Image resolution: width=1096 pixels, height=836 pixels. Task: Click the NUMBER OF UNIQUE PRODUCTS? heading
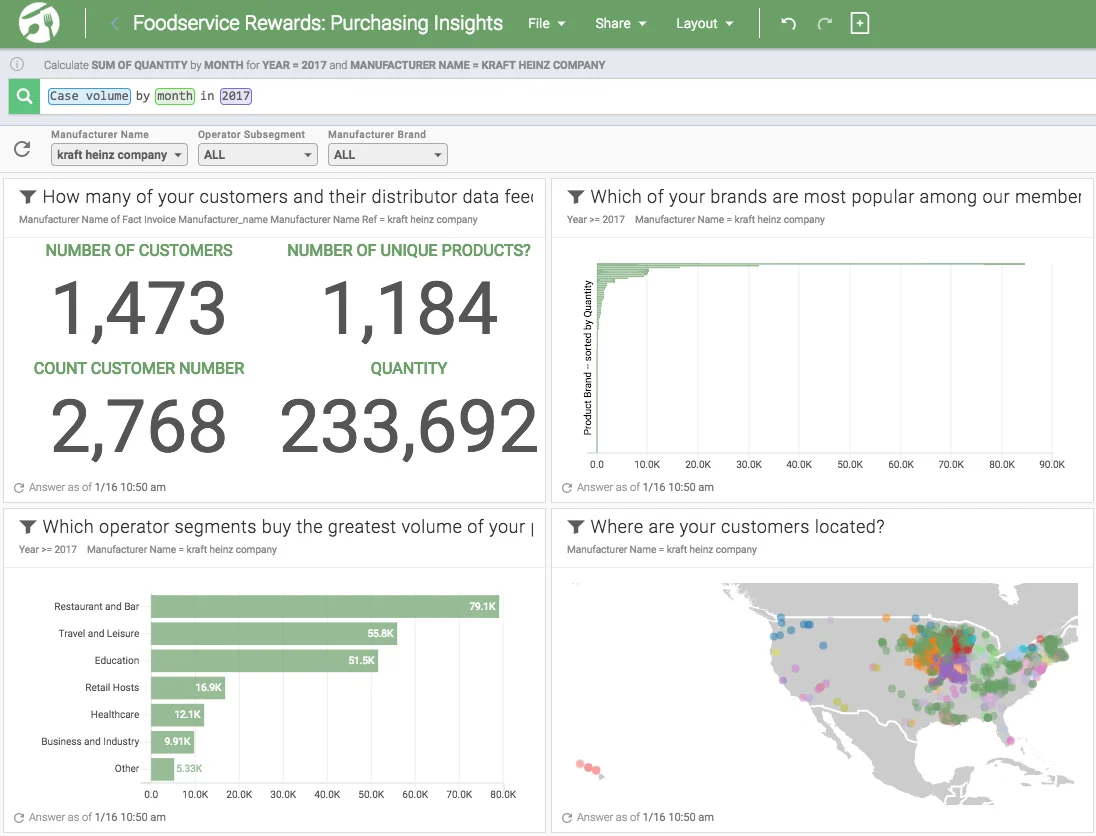[409, 250]
